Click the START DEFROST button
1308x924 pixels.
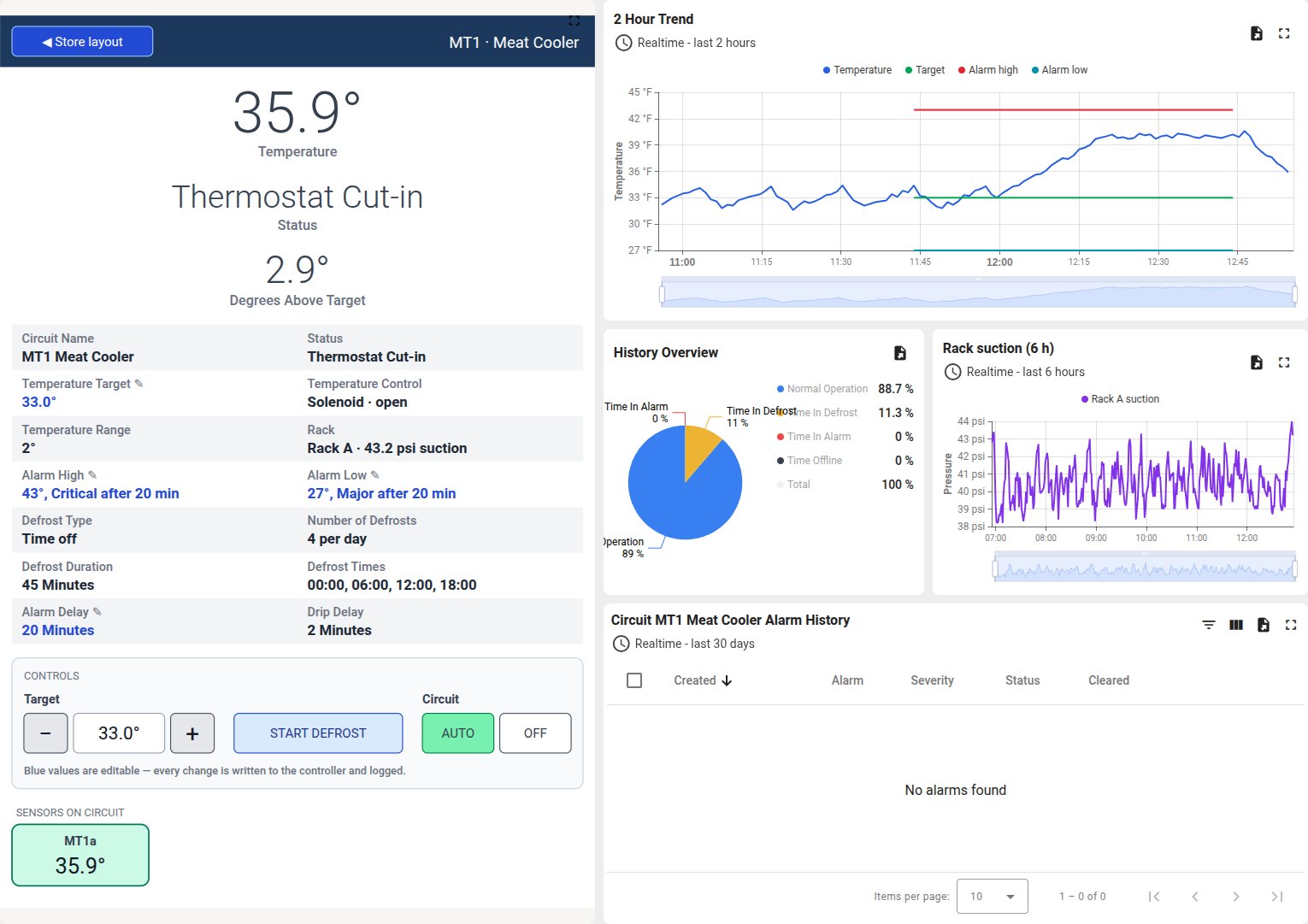coord(318,733)
